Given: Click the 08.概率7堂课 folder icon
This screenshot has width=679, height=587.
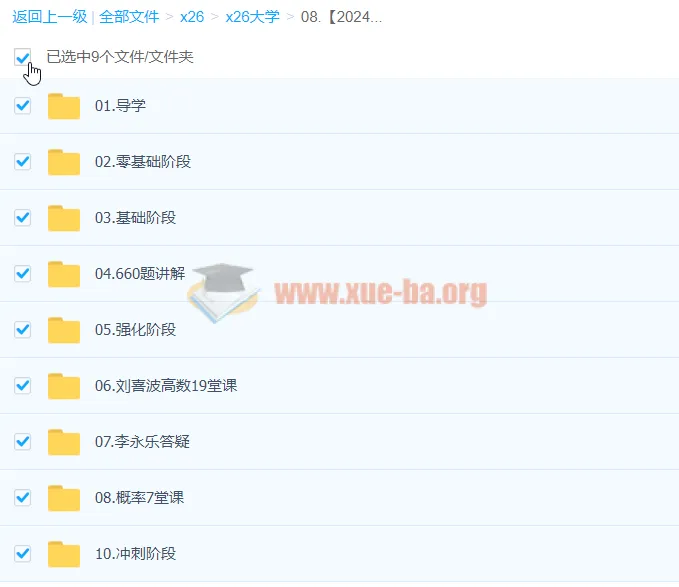Looking at the screenshot, I should click(x=64, y=498).
